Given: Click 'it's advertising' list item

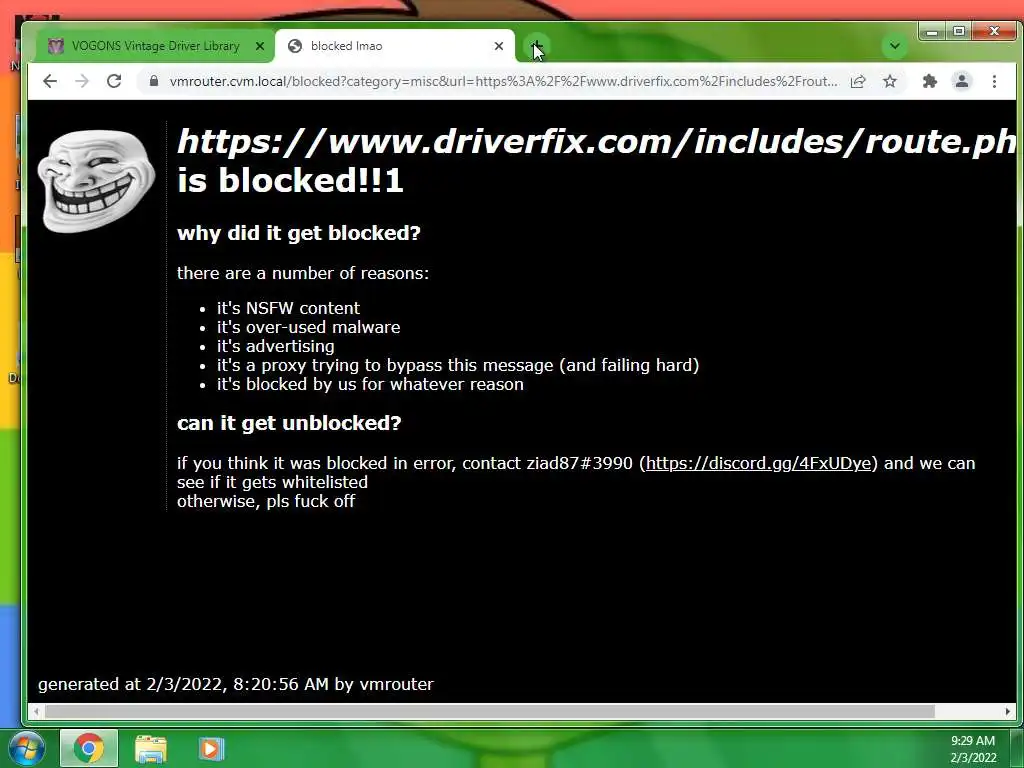Looking at the screenshot, I should (276, 346).
